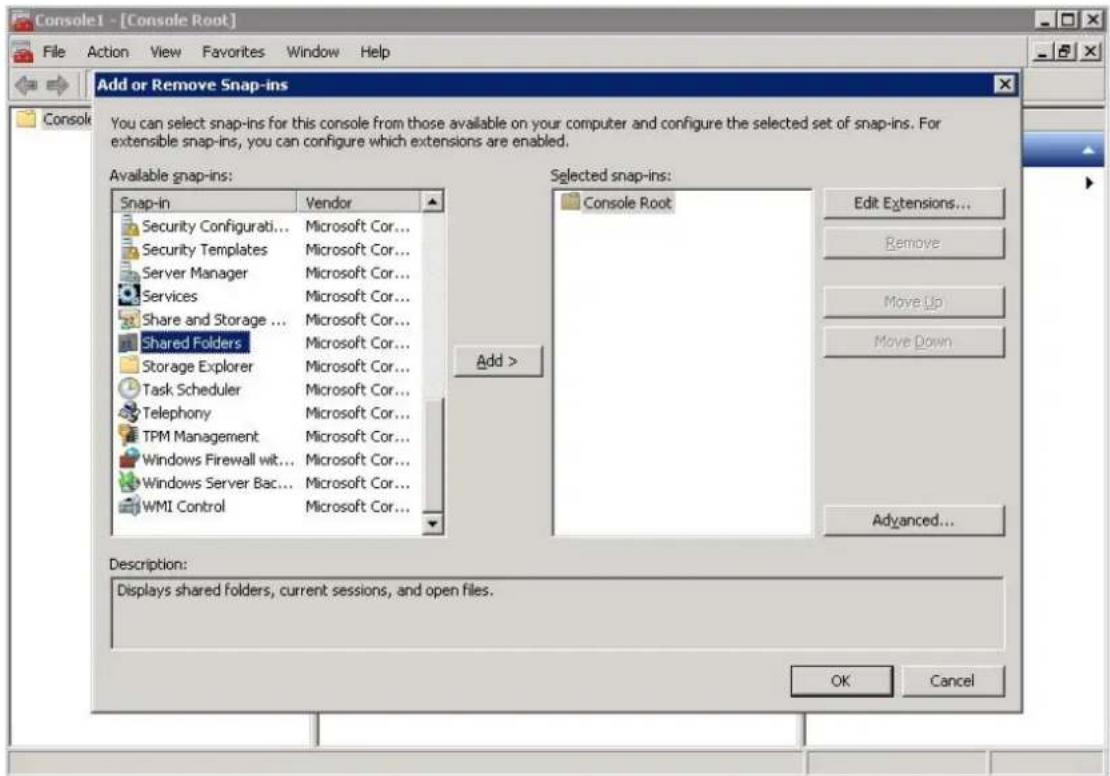Click the Add > button
Viewport: 1110px width, 776px height.
[498, 361]
